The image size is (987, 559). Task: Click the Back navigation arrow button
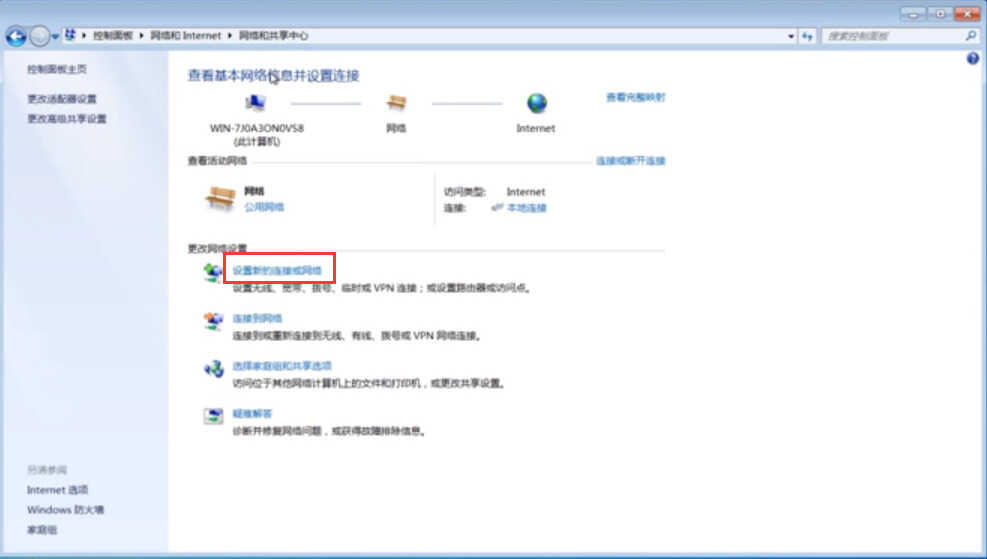coord(16,37)
